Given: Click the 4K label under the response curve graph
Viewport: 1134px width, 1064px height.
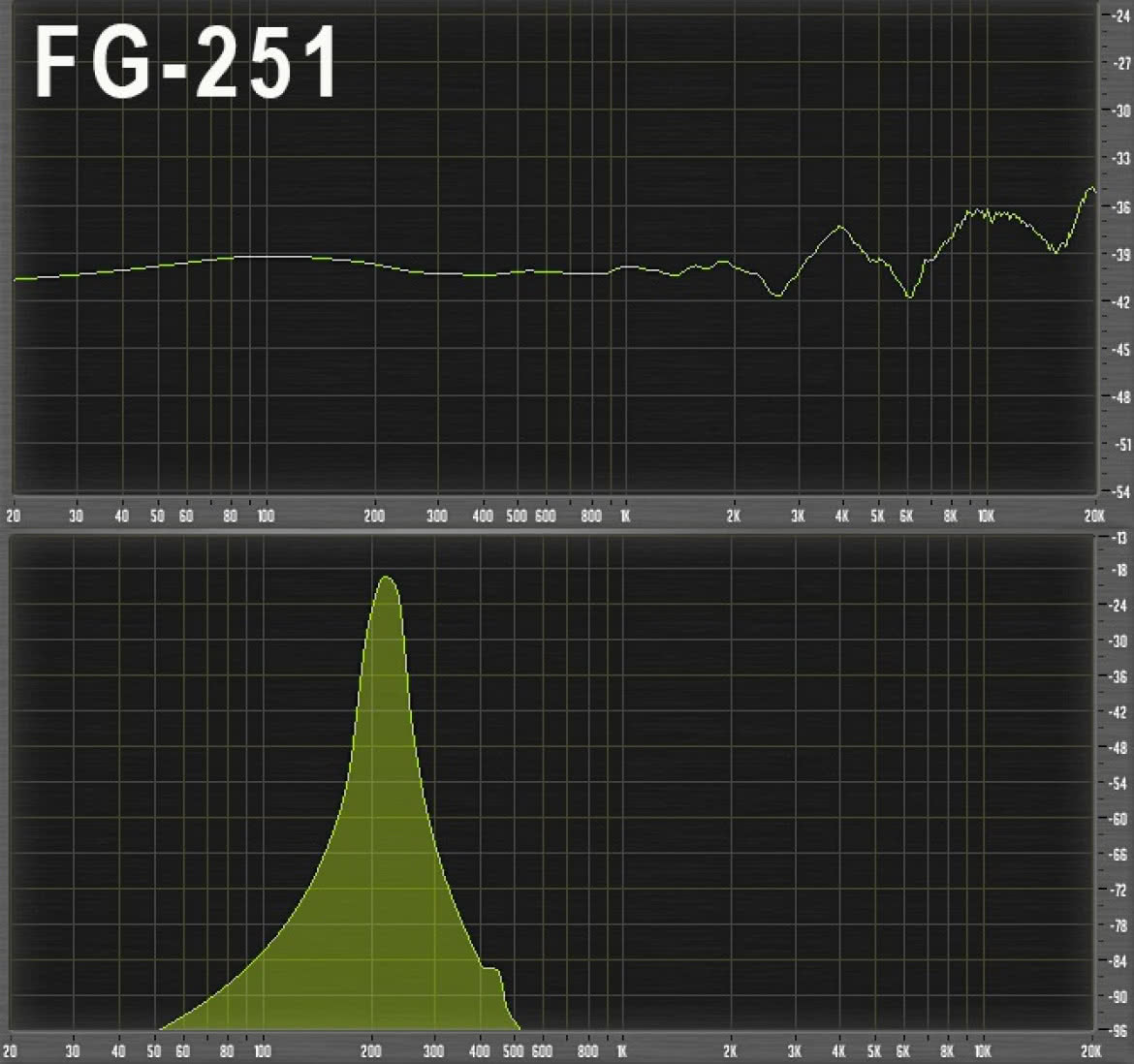Looking at the screenshot, I should 841,516.
